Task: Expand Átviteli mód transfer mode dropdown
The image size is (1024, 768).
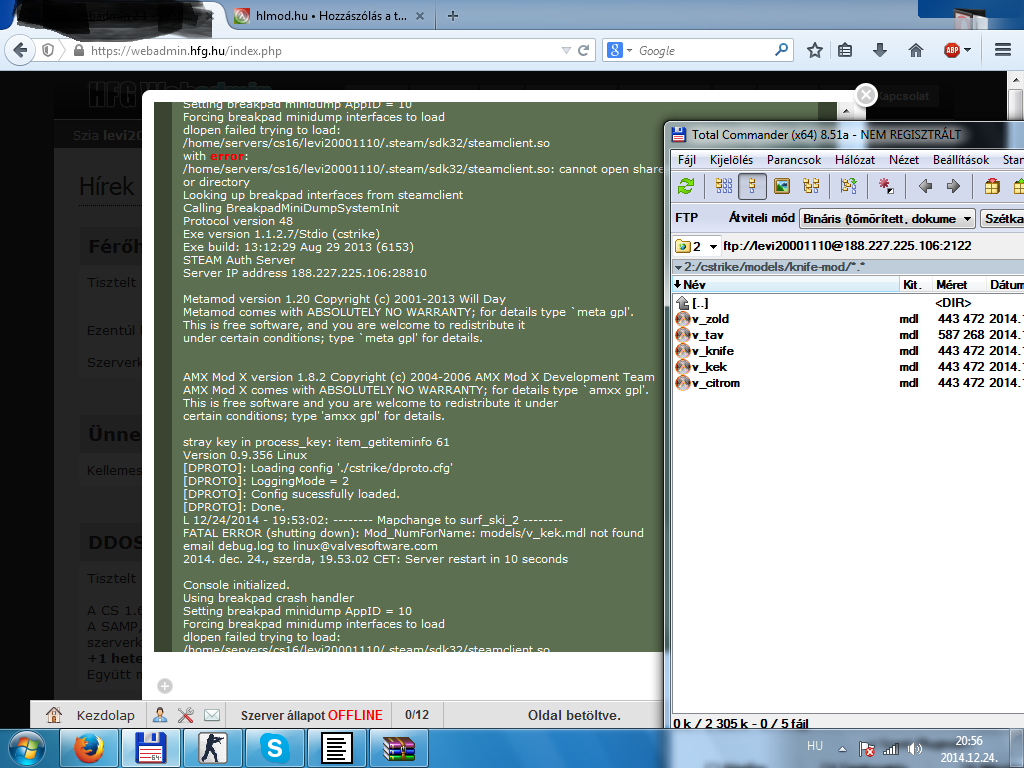Action: [967, 218]
